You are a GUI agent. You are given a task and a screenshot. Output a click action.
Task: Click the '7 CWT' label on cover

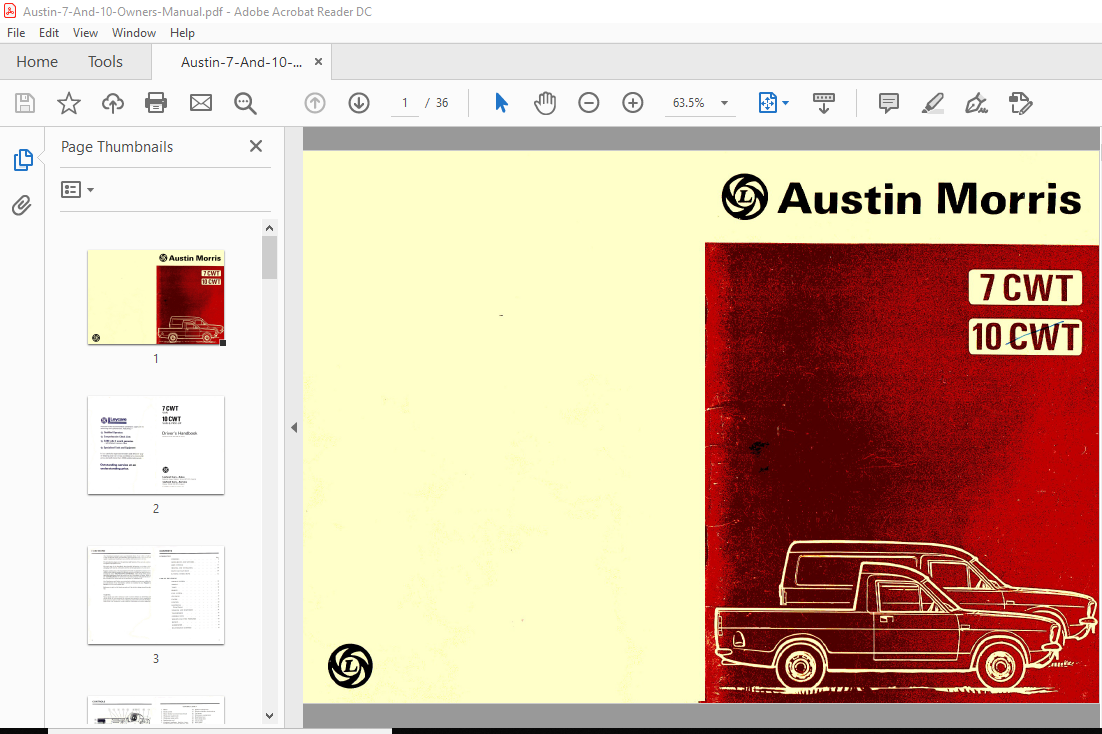1025,288
